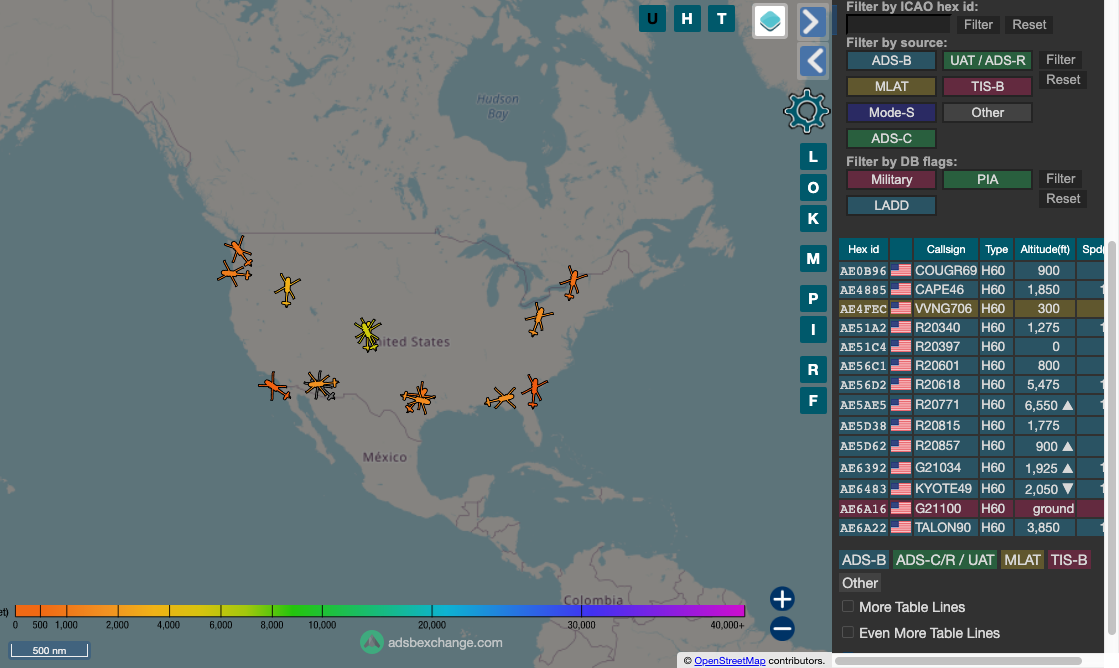Click Filter button for source filter
Image resolution: width=1119 pixels, height=668 pixels.
pos(1060,60)
